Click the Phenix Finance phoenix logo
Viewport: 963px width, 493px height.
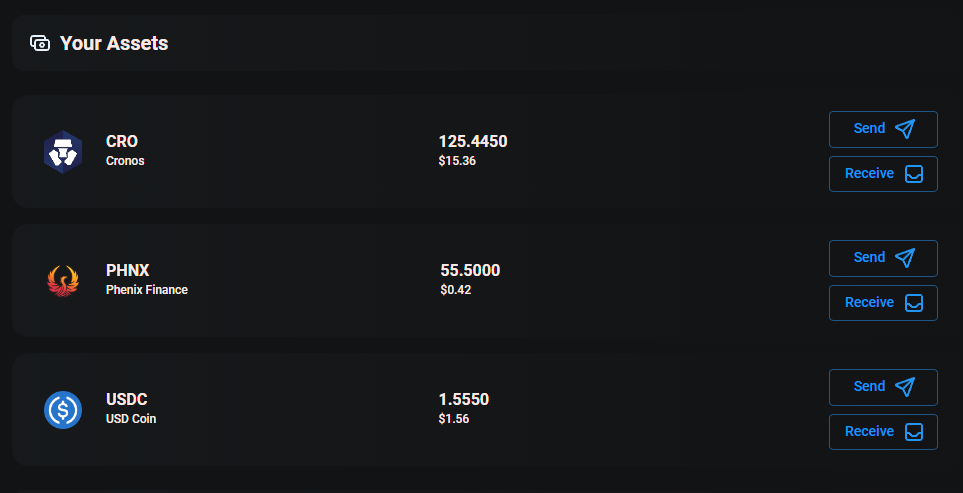(63, 281)
